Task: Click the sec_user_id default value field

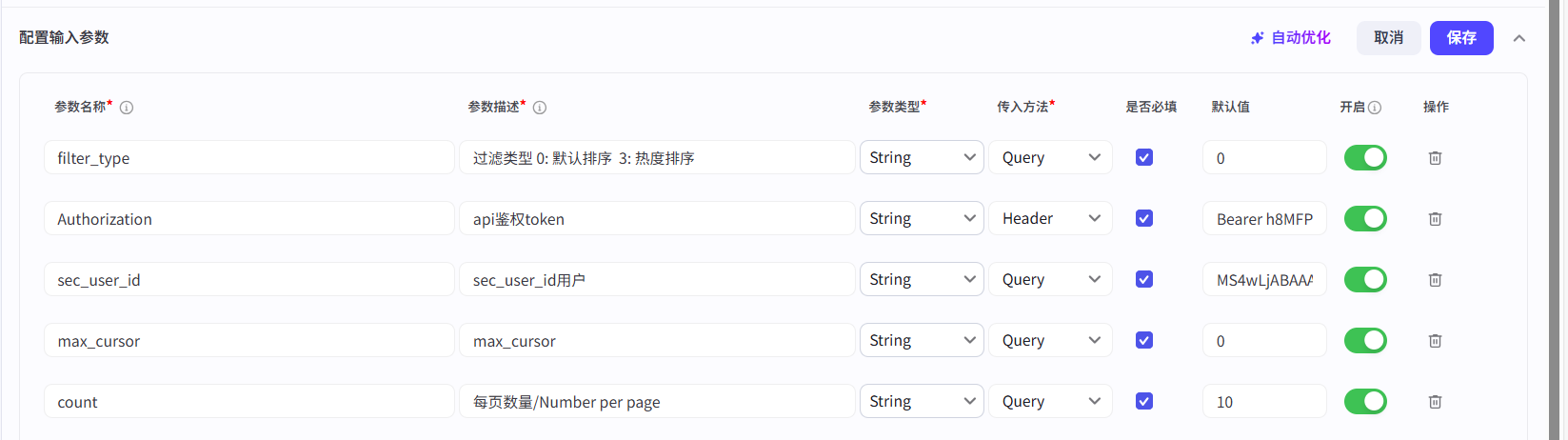Action: (x=1264, y=280)
